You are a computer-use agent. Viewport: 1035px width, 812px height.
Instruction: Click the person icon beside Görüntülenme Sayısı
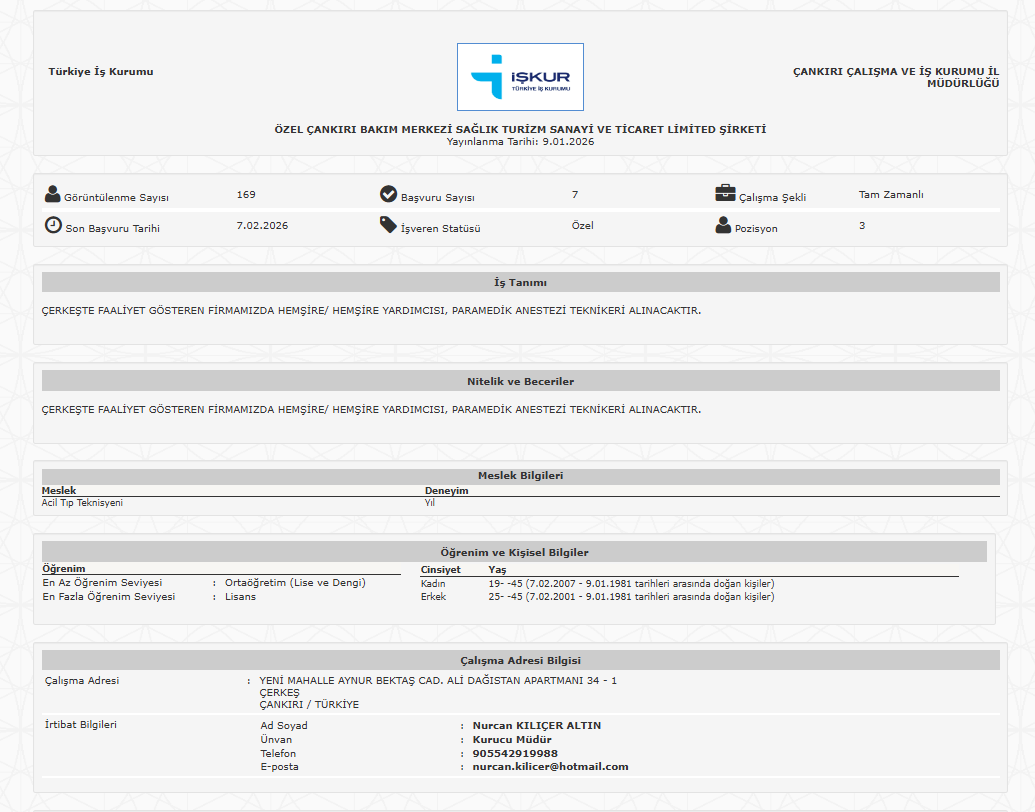coord(53,194)
